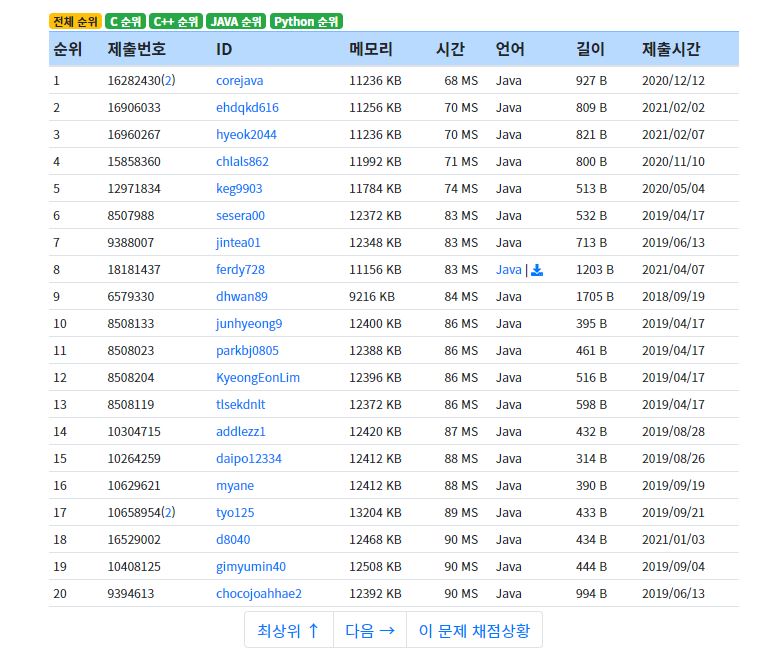Open myane user link
The width and height of the screenshot is (773, 659).
[x=235, y=486]
